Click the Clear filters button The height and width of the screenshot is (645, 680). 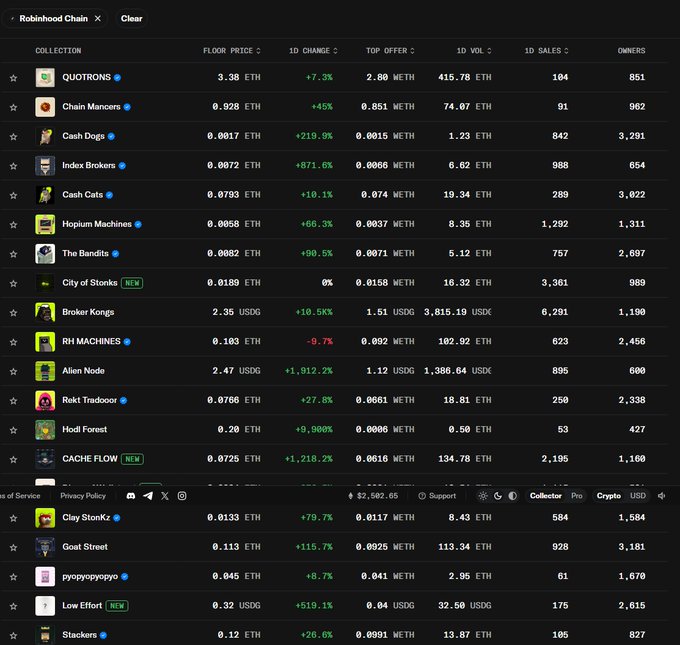[131, 19]
